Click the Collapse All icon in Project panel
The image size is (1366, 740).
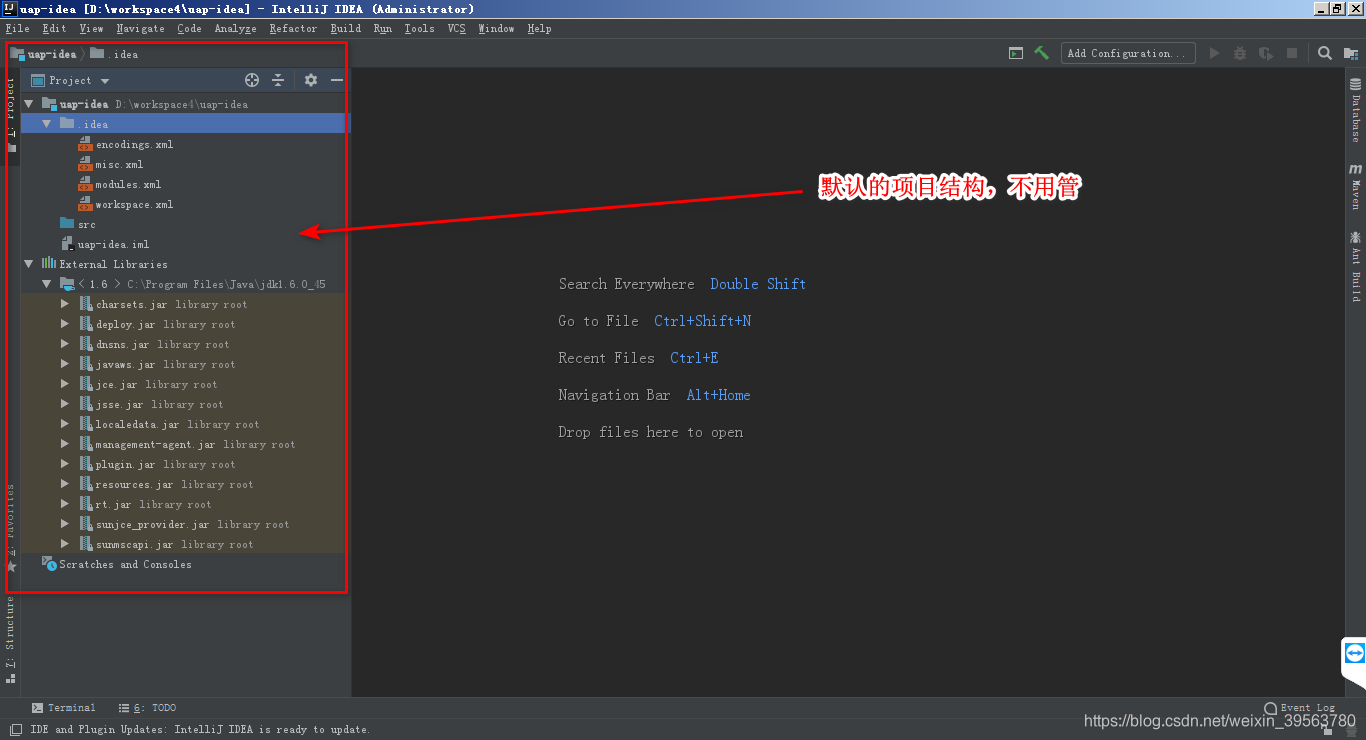[278, 80]
